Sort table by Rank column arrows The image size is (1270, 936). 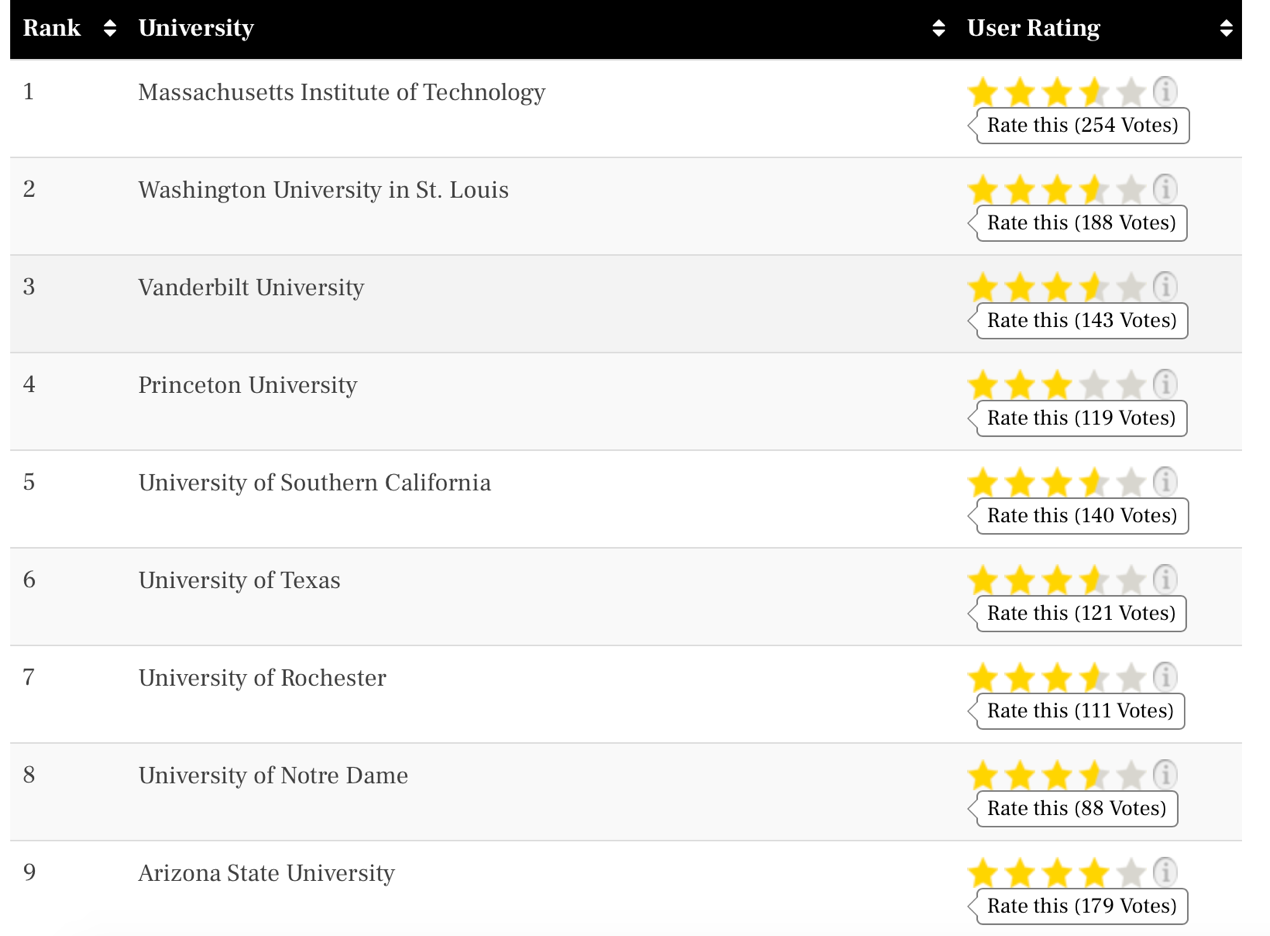click(x=110, y=29)
